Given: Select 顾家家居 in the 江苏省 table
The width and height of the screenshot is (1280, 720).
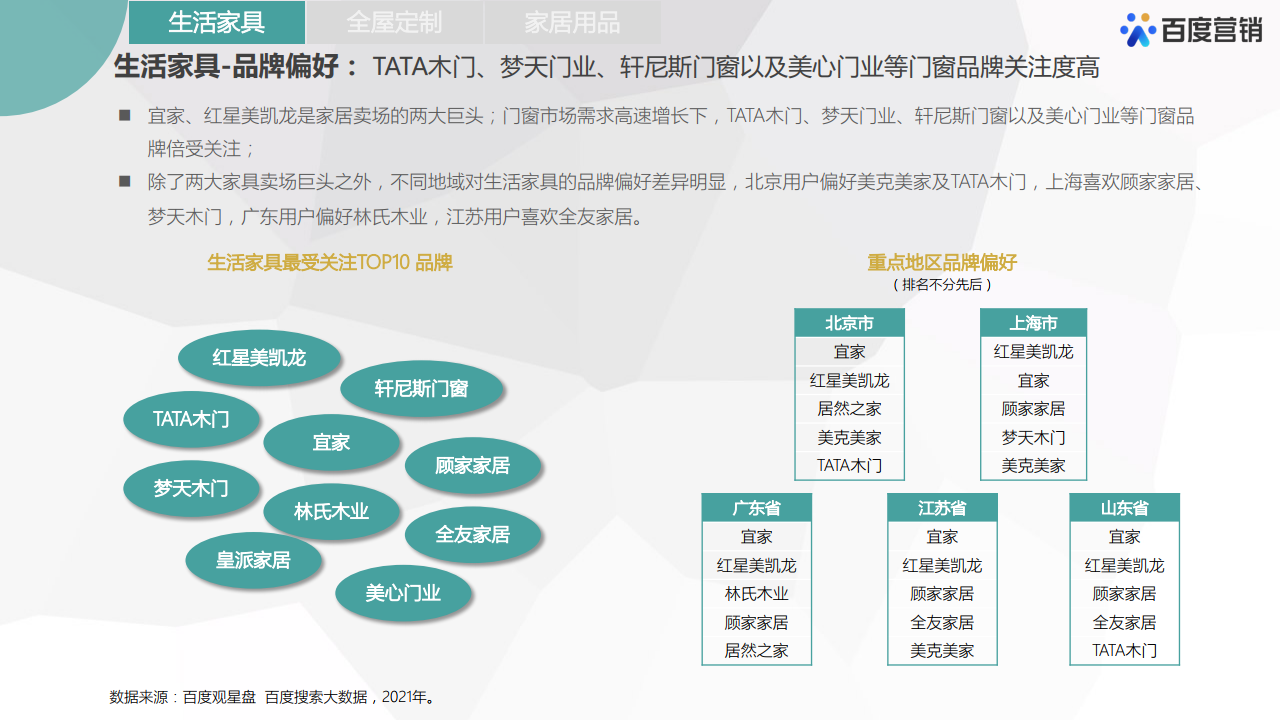Looking at the screenshot, I should [942, 593].
